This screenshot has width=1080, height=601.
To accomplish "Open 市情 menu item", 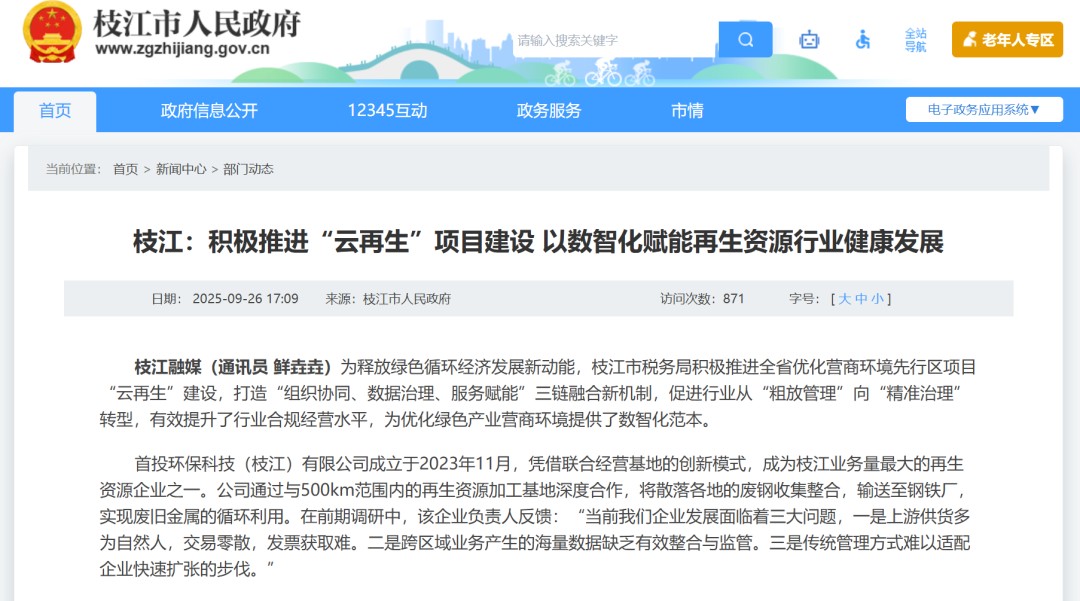I will 687,111.
